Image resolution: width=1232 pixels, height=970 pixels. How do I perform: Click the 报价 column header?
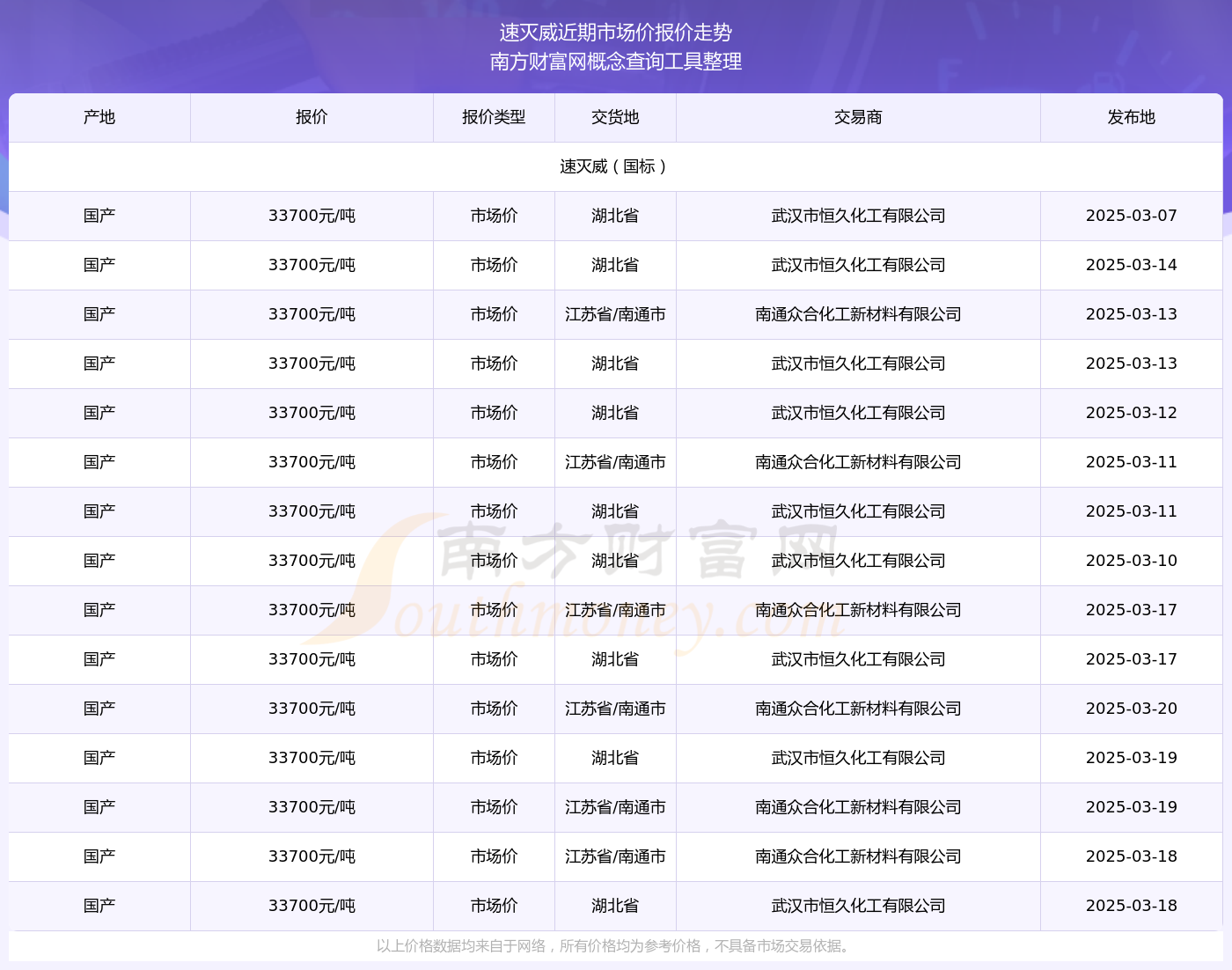[x=312, y=117]
